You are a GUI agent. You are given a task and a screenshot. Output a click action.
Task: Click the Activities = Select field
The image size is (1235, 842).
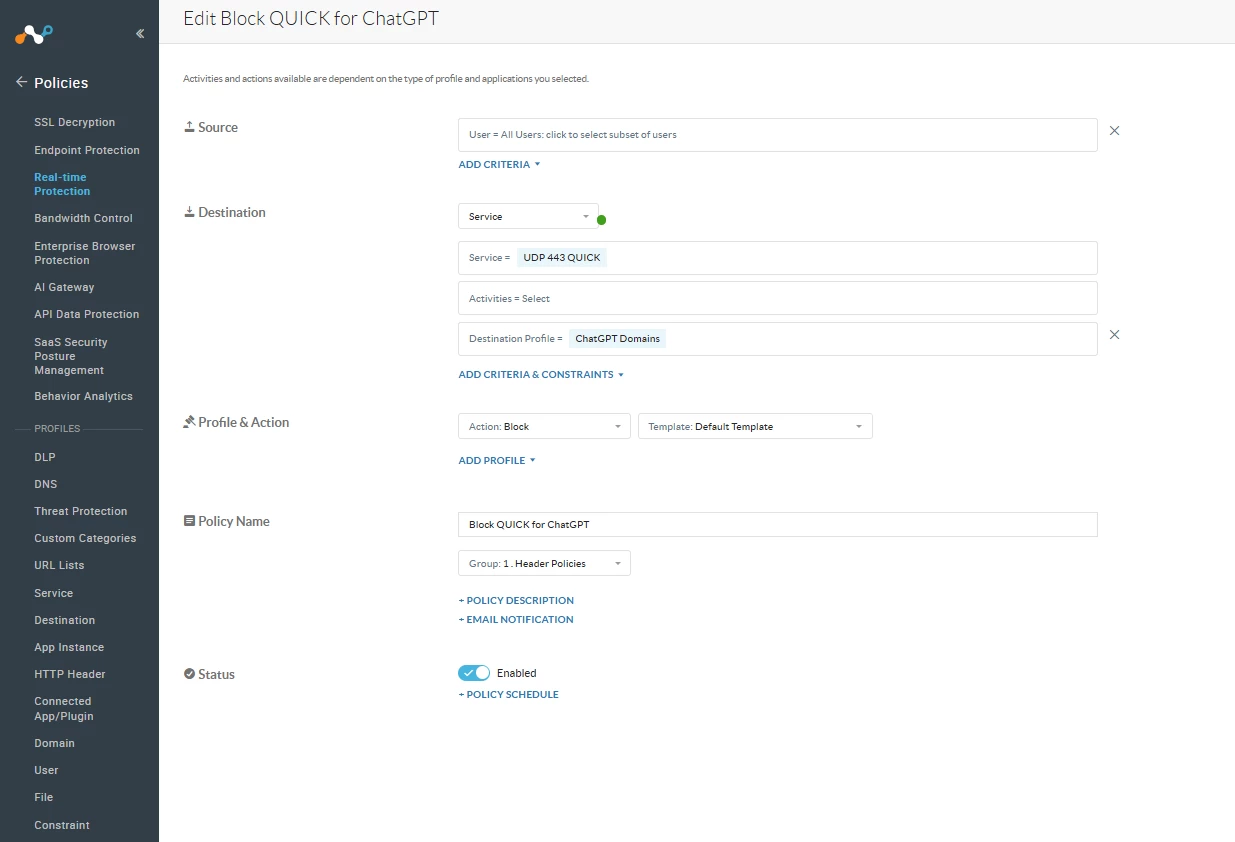coord(777,298)
